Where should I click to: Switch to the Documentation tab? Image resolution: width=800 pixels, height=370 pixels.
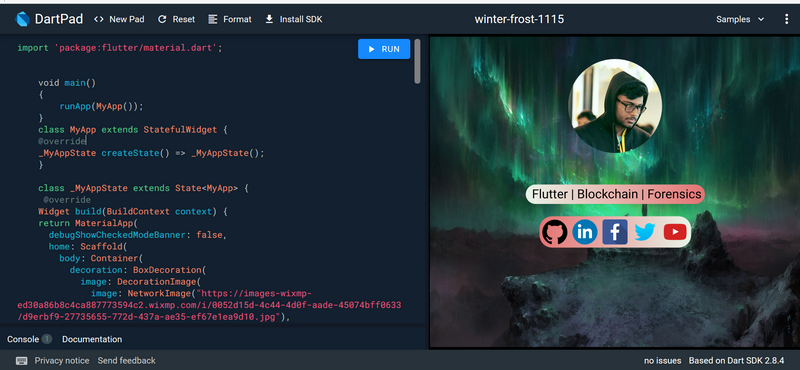tap(92, 339)
